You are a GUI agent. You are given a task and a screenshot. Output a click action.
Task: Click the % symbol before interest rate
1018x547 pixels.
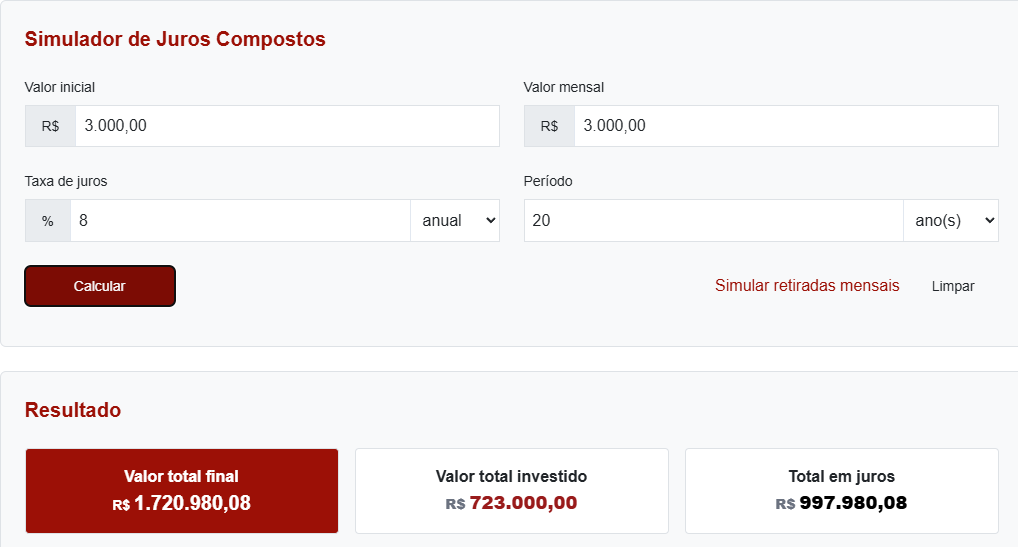point(48,220)
